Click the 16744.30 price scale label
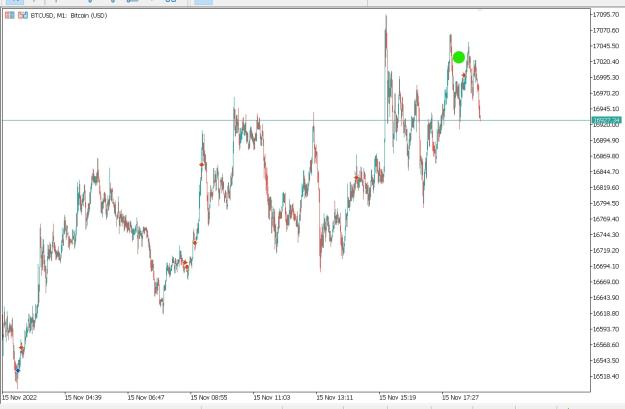This screenshot has height=409, width=625. pos(606,234)
